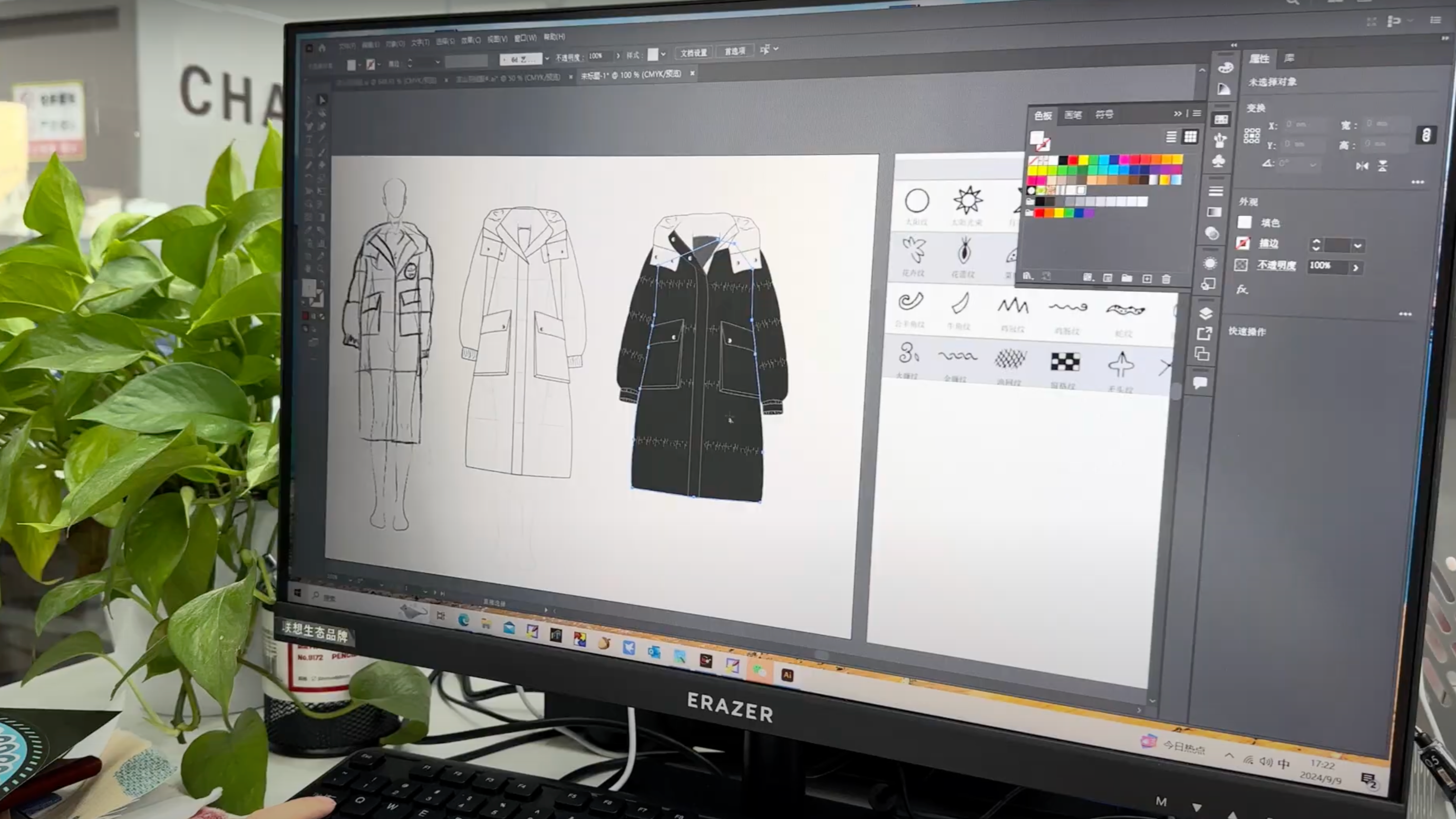Flip vertically in the Transform section

click(1383, 166)
